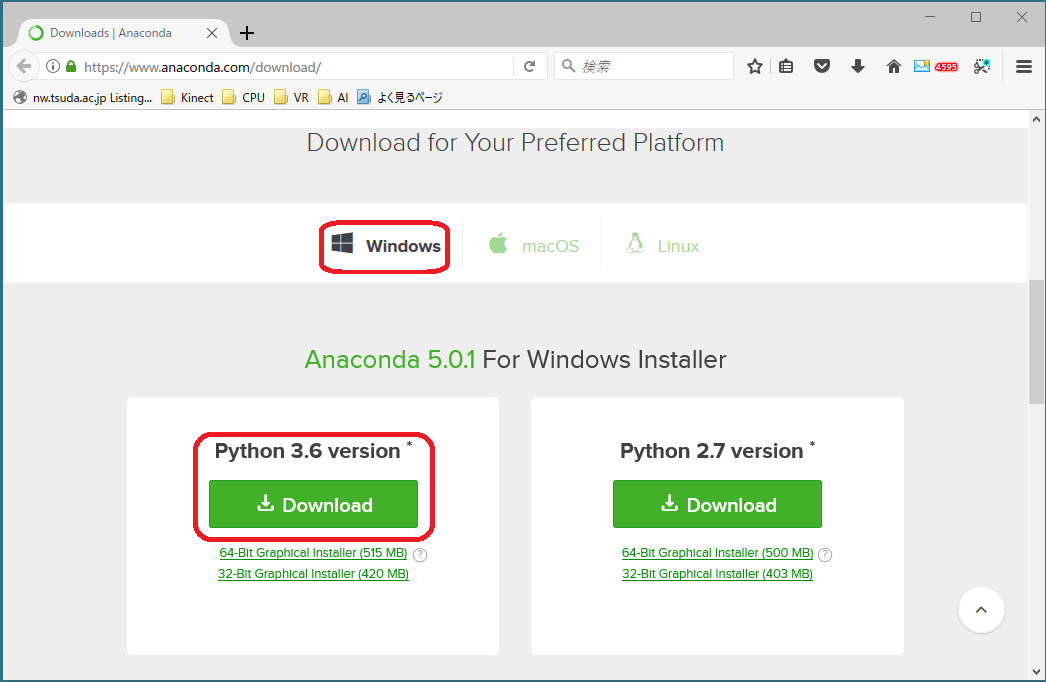Screen dimensions: 1046x682
Task: Click the screenshot scissors icon
Action: pos(982,67)
